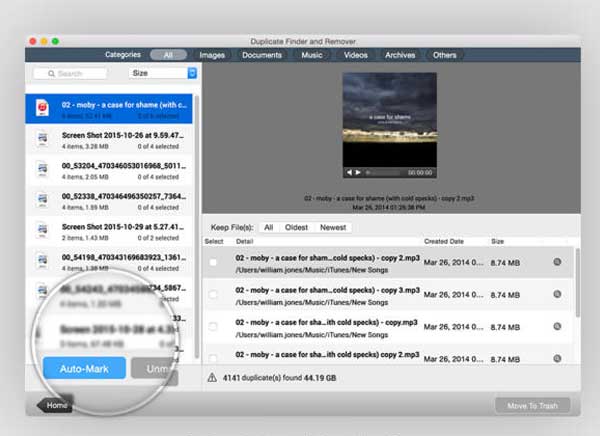The width and height of the screenshot is (600, 436).
Task: Click '4141 duplicate(s) found 44.19 GB' status text
Action: 279,378
